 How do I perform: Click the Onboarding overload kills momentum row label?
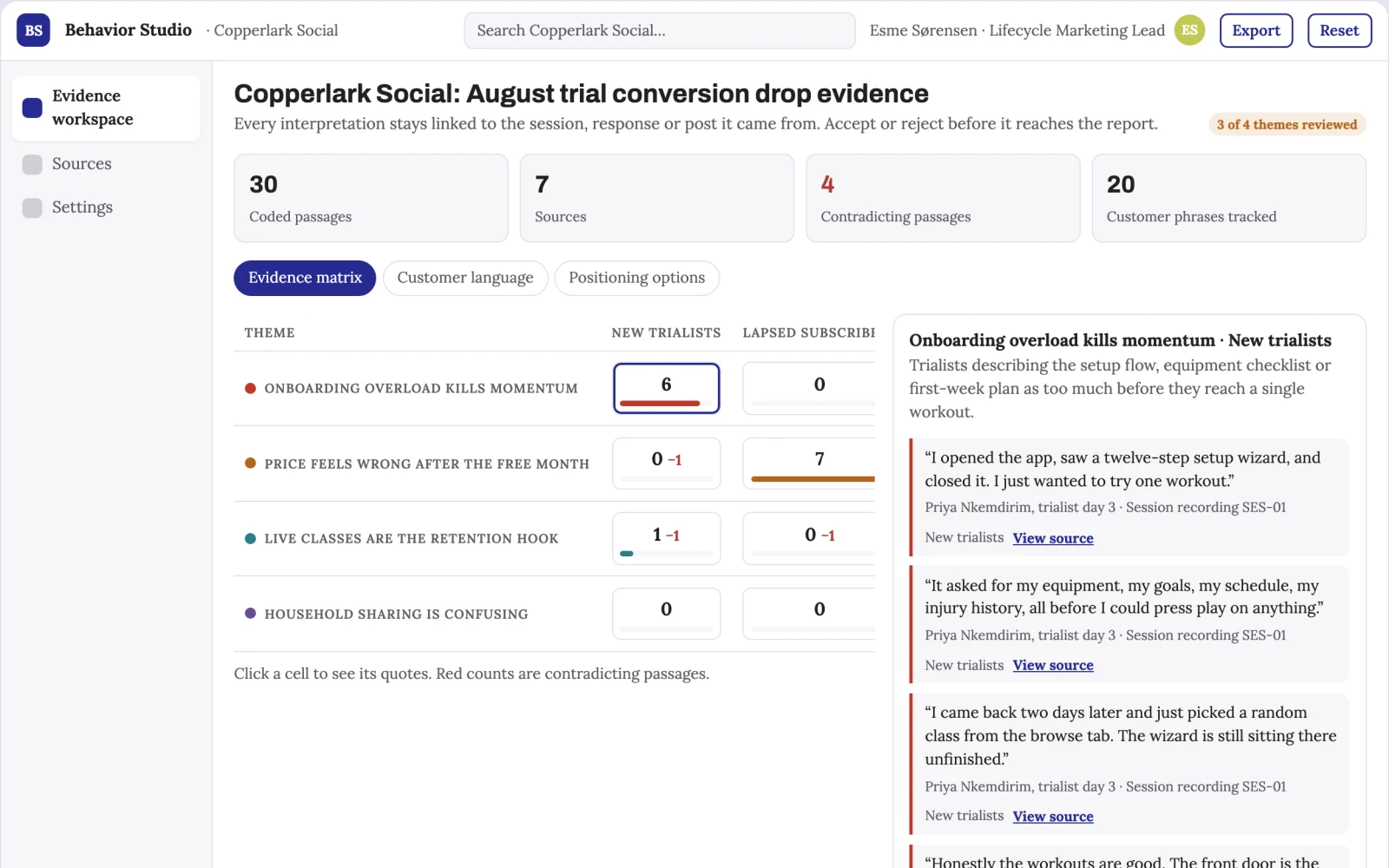(421, 388)
